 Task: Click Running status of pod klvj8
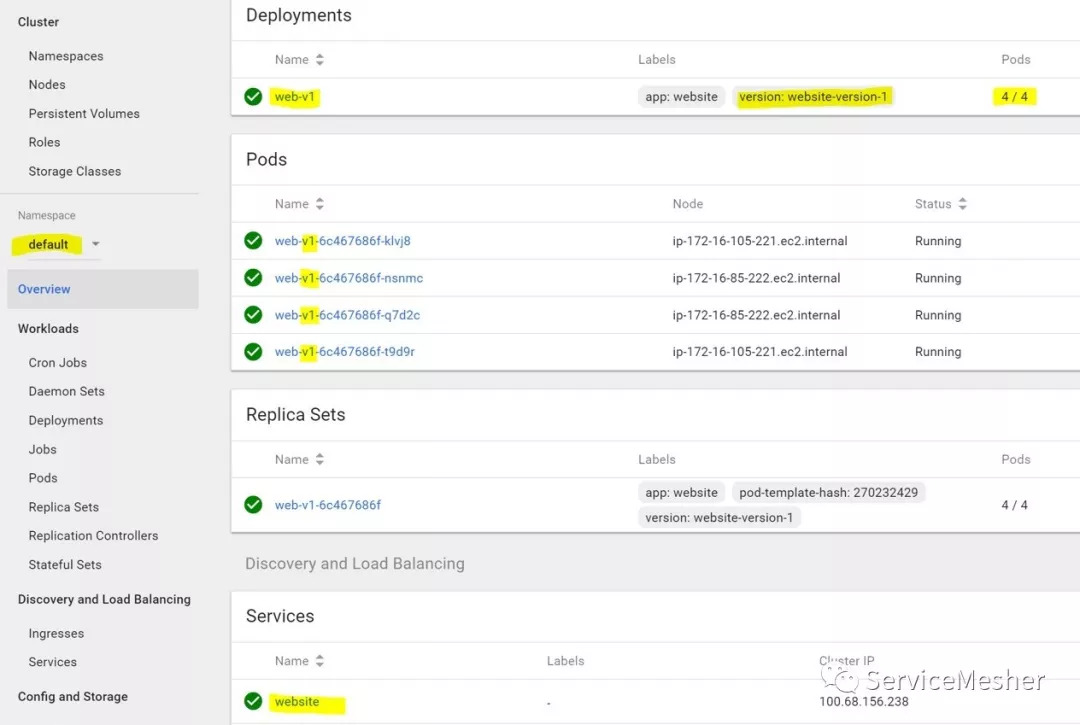pyautogui.click(x=938, y=241)
